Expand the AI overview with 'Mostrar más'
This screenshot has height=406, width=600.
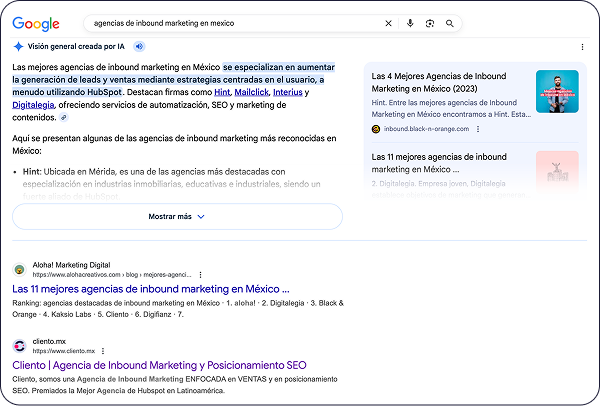pos(177,217)
